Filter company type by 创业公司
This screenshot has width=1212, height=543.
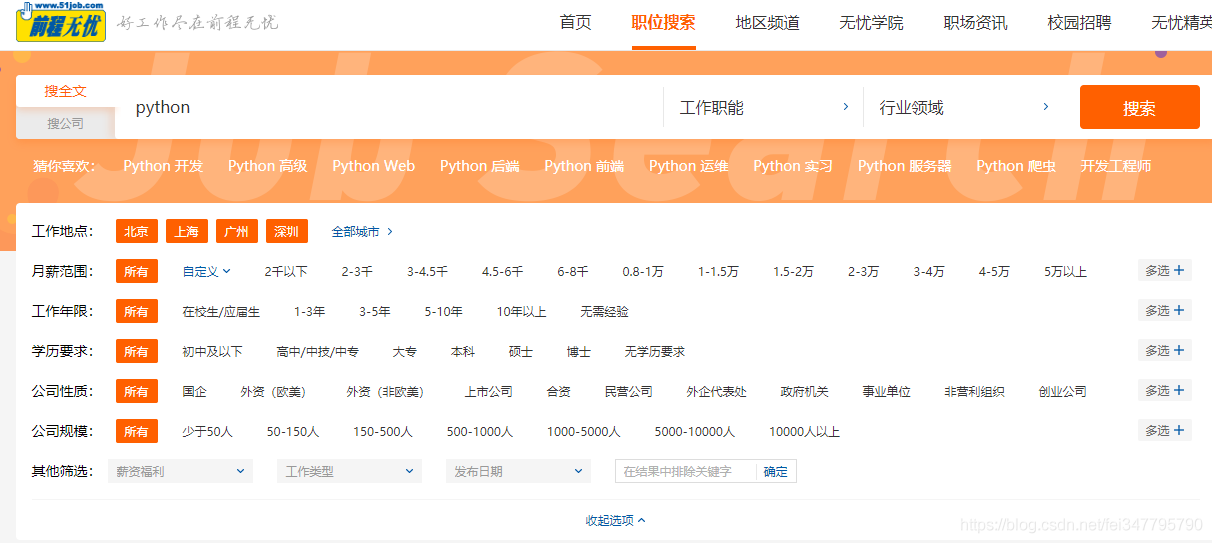[1062, 391]
